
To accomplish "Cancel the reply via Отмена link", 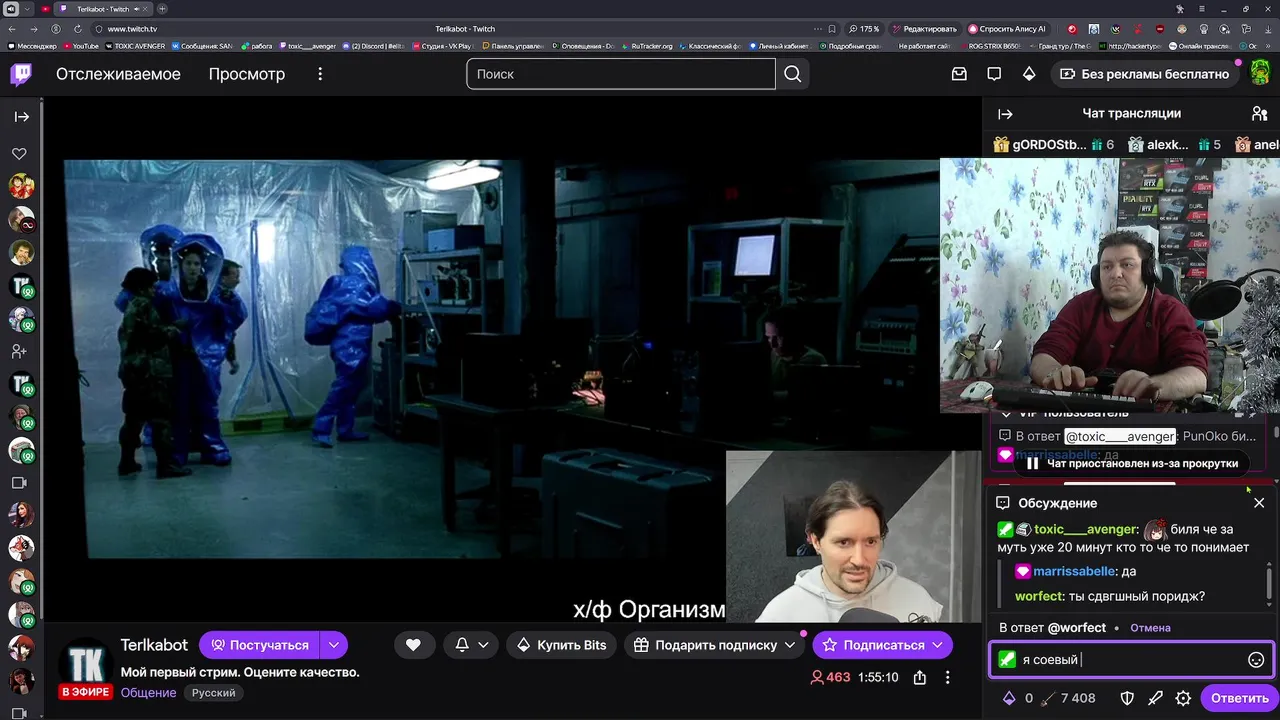I will pos(1150,628).
